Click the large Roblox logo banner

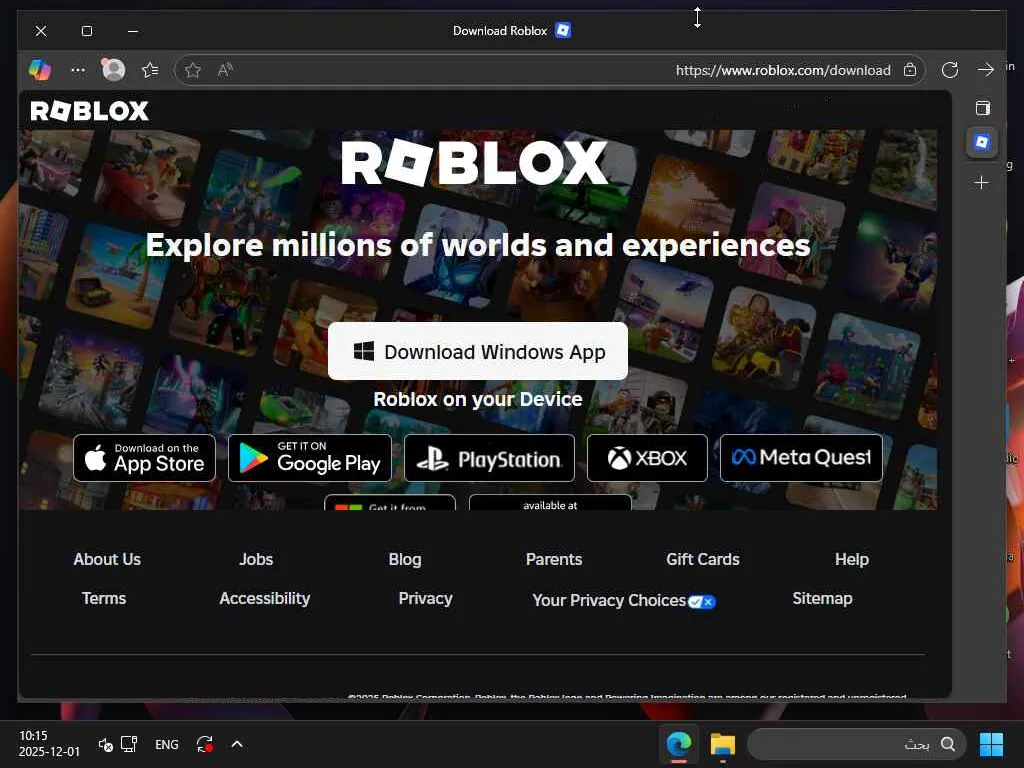pos(475,162)
